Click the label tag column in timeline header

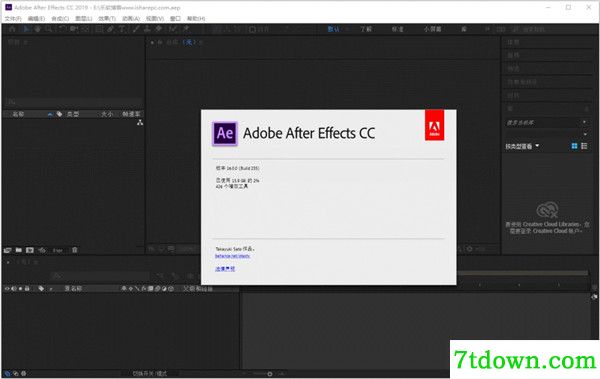(41, 288)
